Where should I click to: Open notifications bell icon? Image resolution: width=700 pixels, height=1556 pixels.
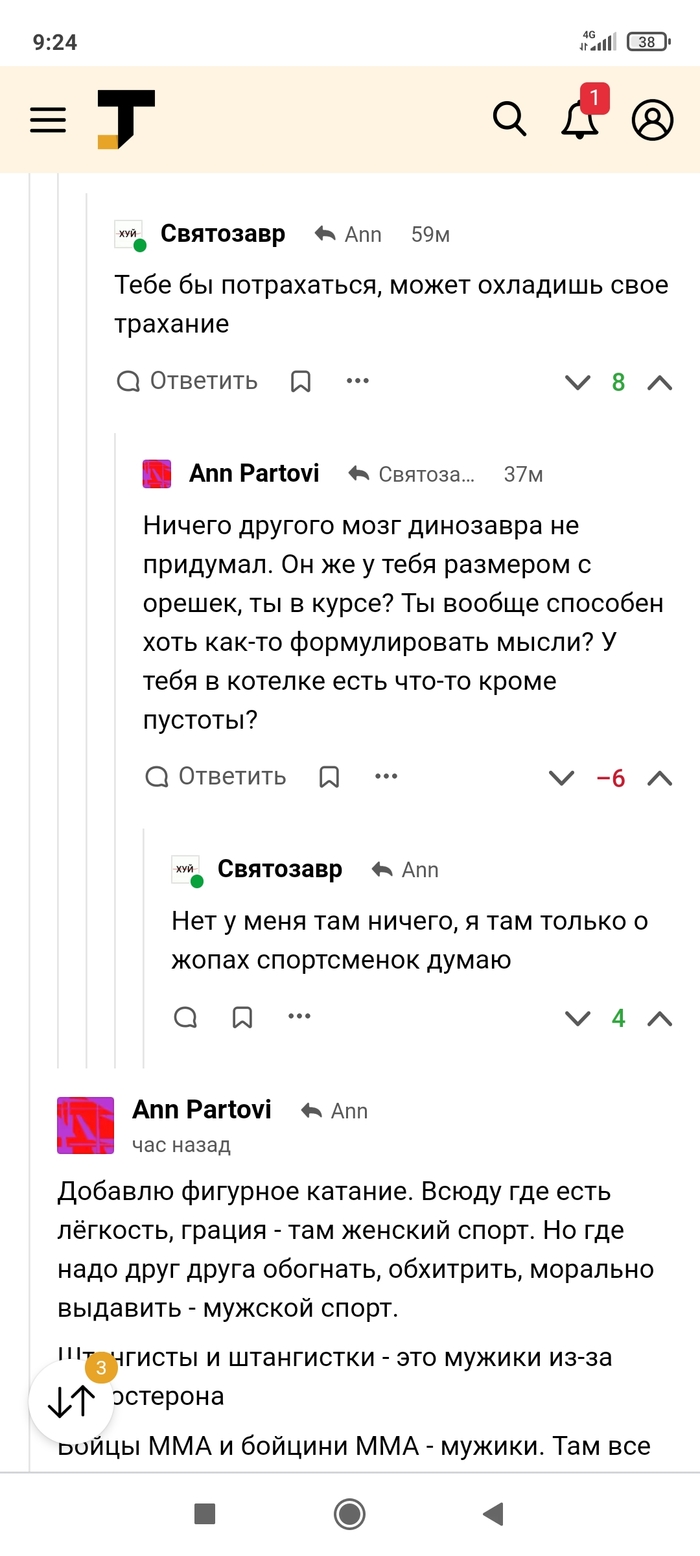tap(579, 121)
